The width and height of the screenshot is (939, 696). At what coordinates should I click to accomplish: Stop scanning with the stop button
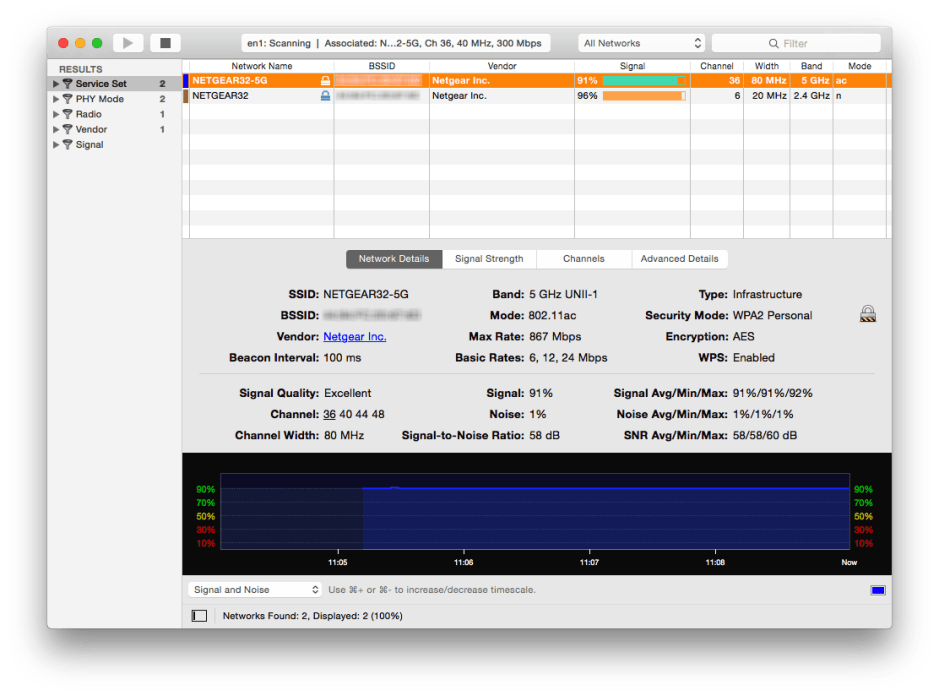point(164,42)
